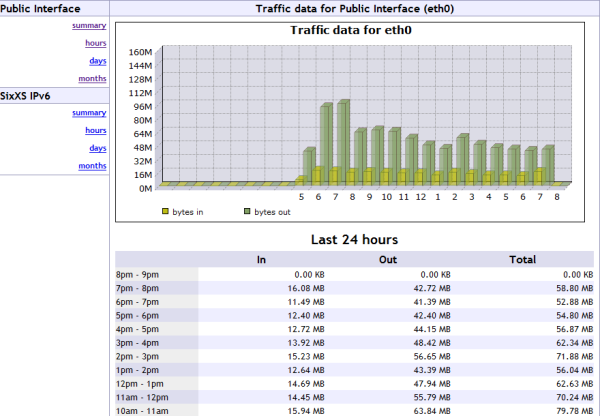Screen dimensions: 600x416
Task: Open summary link under Public Interface
Action: coord(89,25)
